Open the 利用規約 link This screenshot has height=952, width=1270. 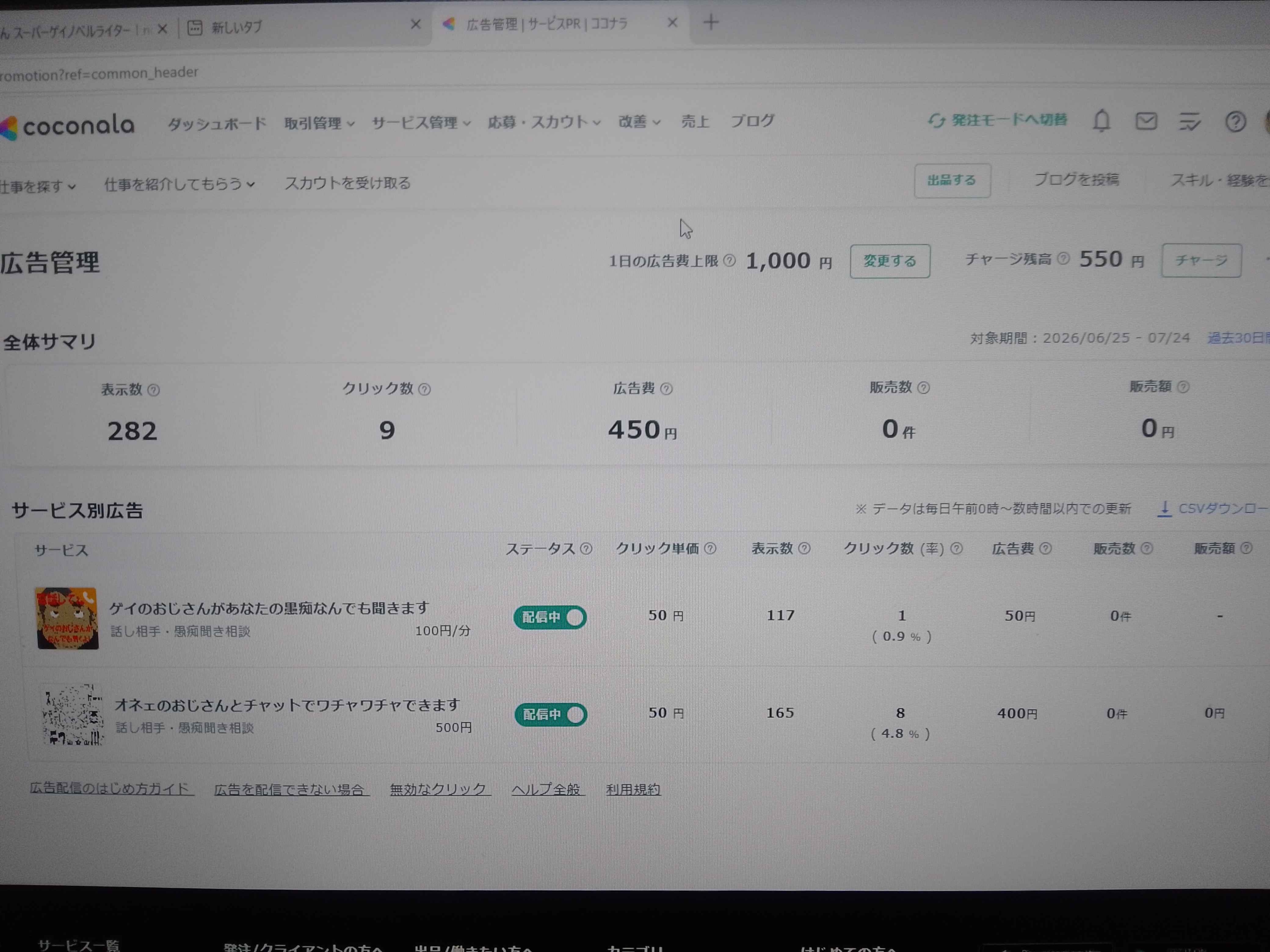pos(633,790)
